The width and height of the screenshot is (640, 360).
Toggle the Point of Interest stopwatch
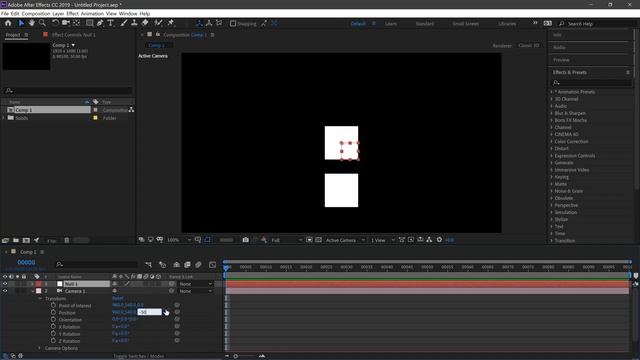(53, 305)
